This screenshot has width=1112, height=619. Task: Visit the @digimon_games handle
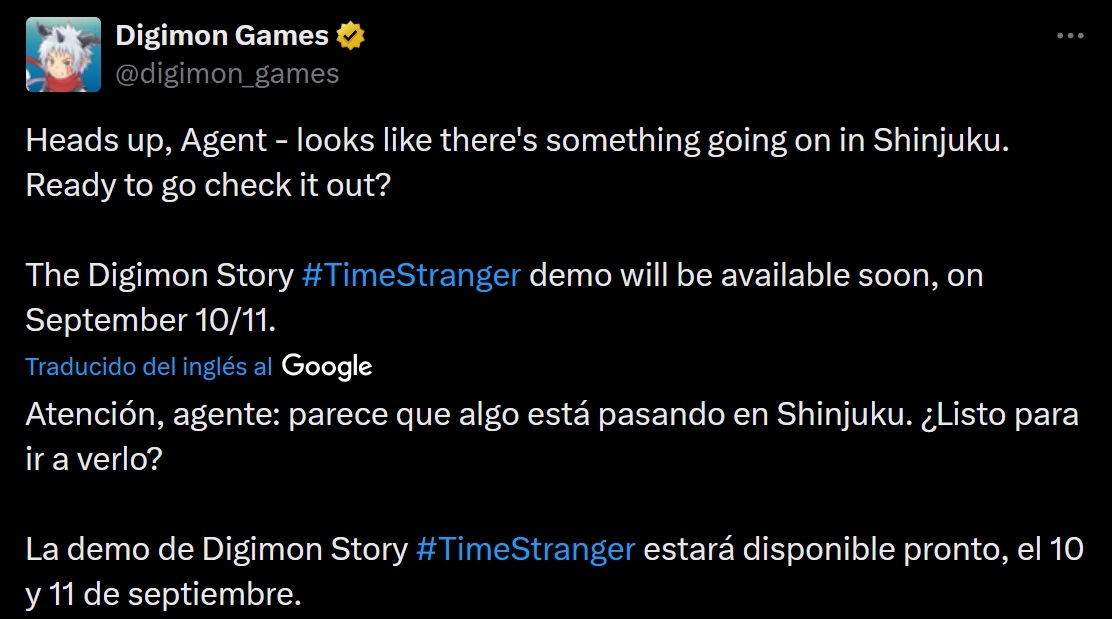pyautogui.click(x=227, y=74)
